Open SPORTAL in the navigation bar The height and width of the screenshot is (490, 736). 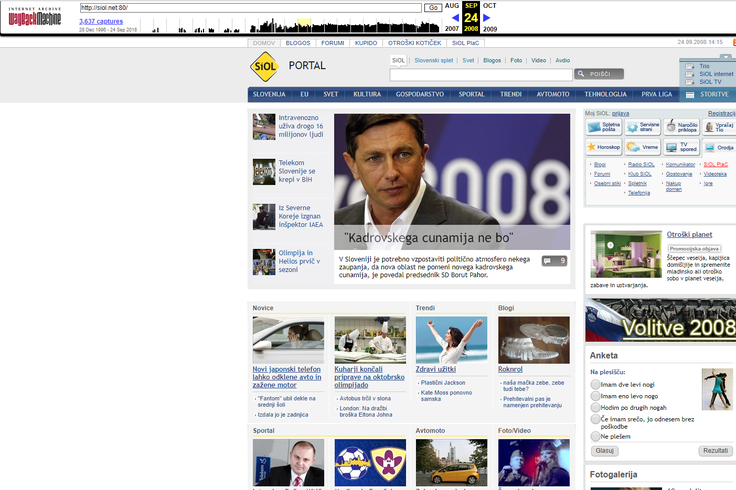pyautogui.click(x=471, y=94)
